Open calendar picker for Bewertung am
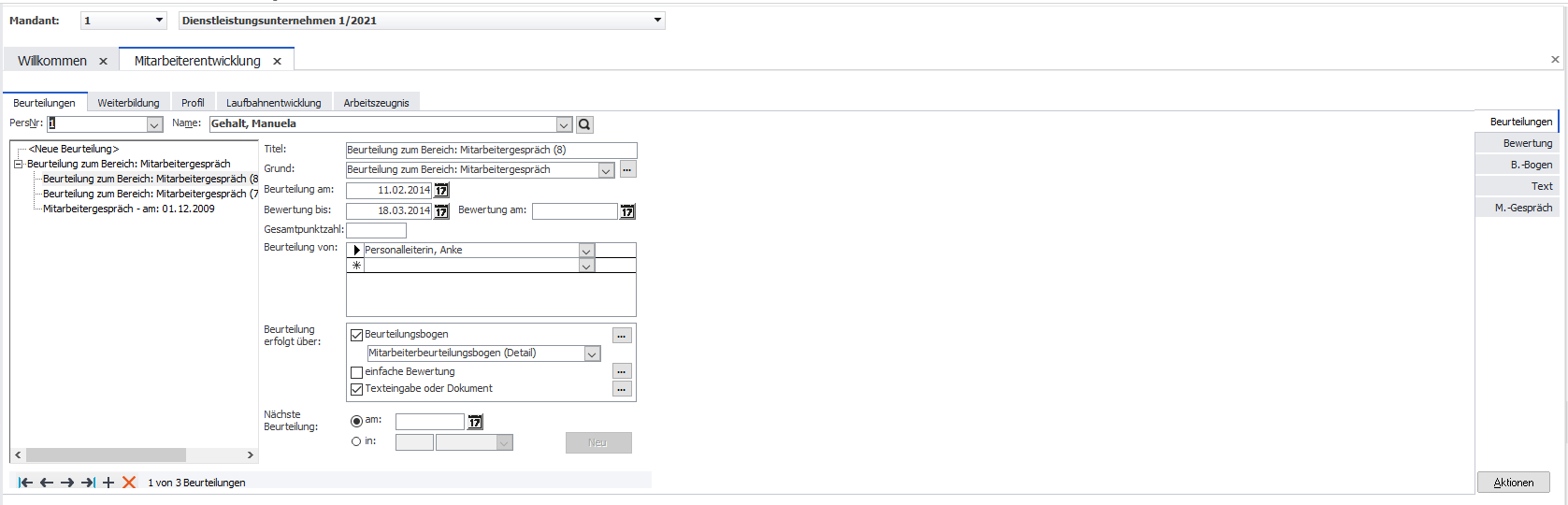Viewport: 1568px width, 505px height. coord(627,211)
